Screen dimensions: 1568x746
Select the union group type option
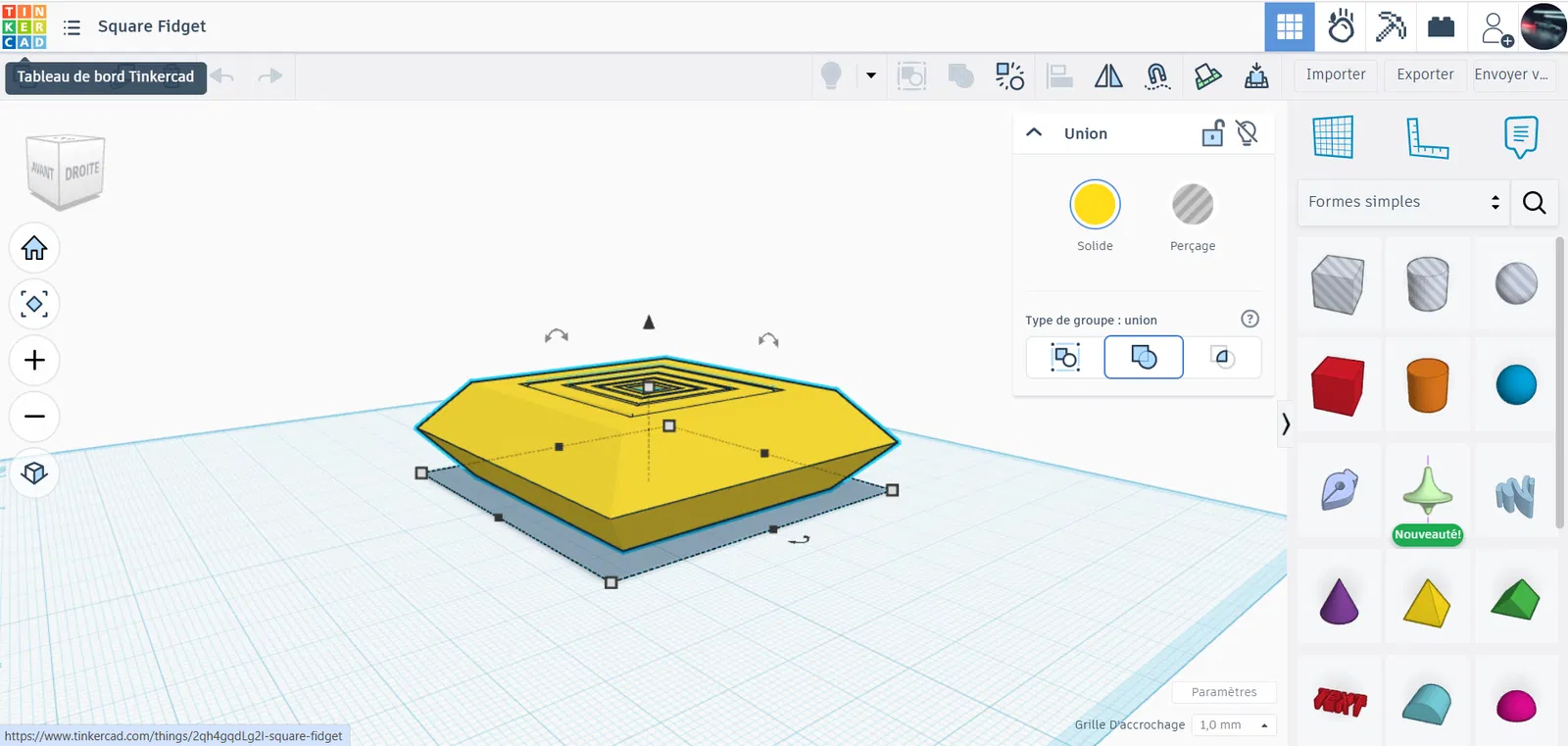[x=1144, y=357]
